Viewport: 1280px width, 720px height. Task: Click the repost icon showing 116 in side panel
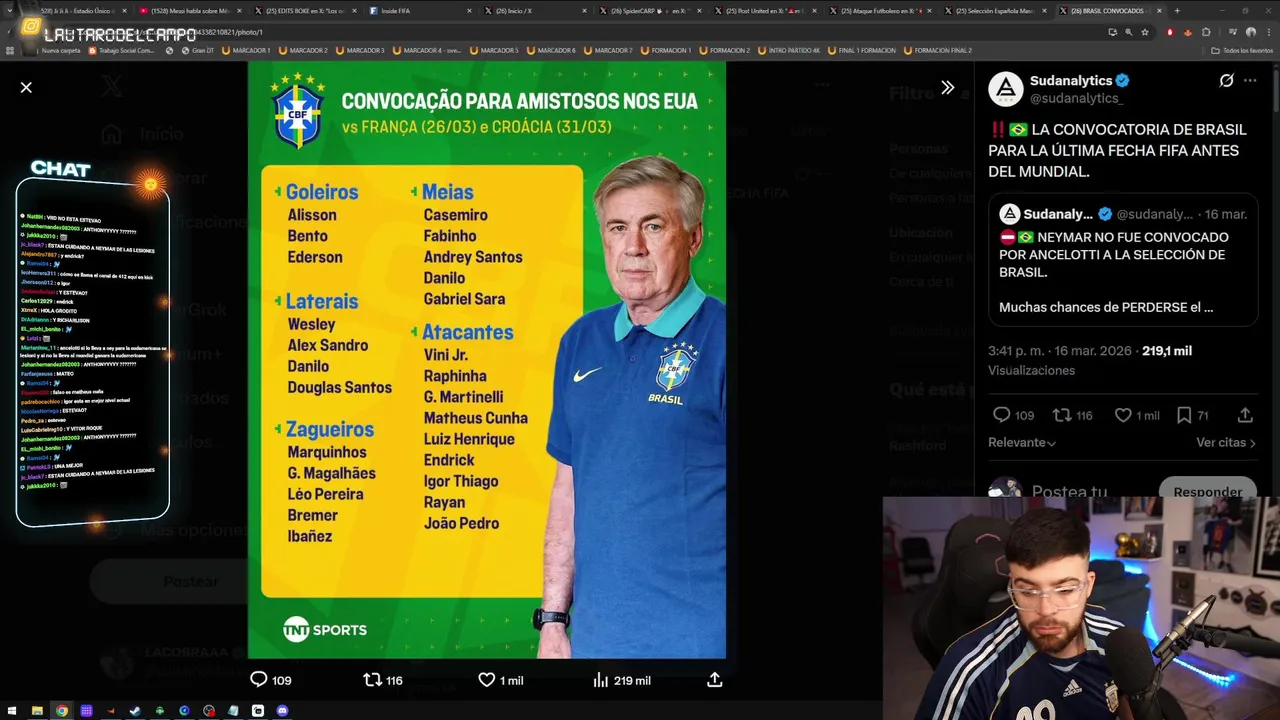[1061, 415]
